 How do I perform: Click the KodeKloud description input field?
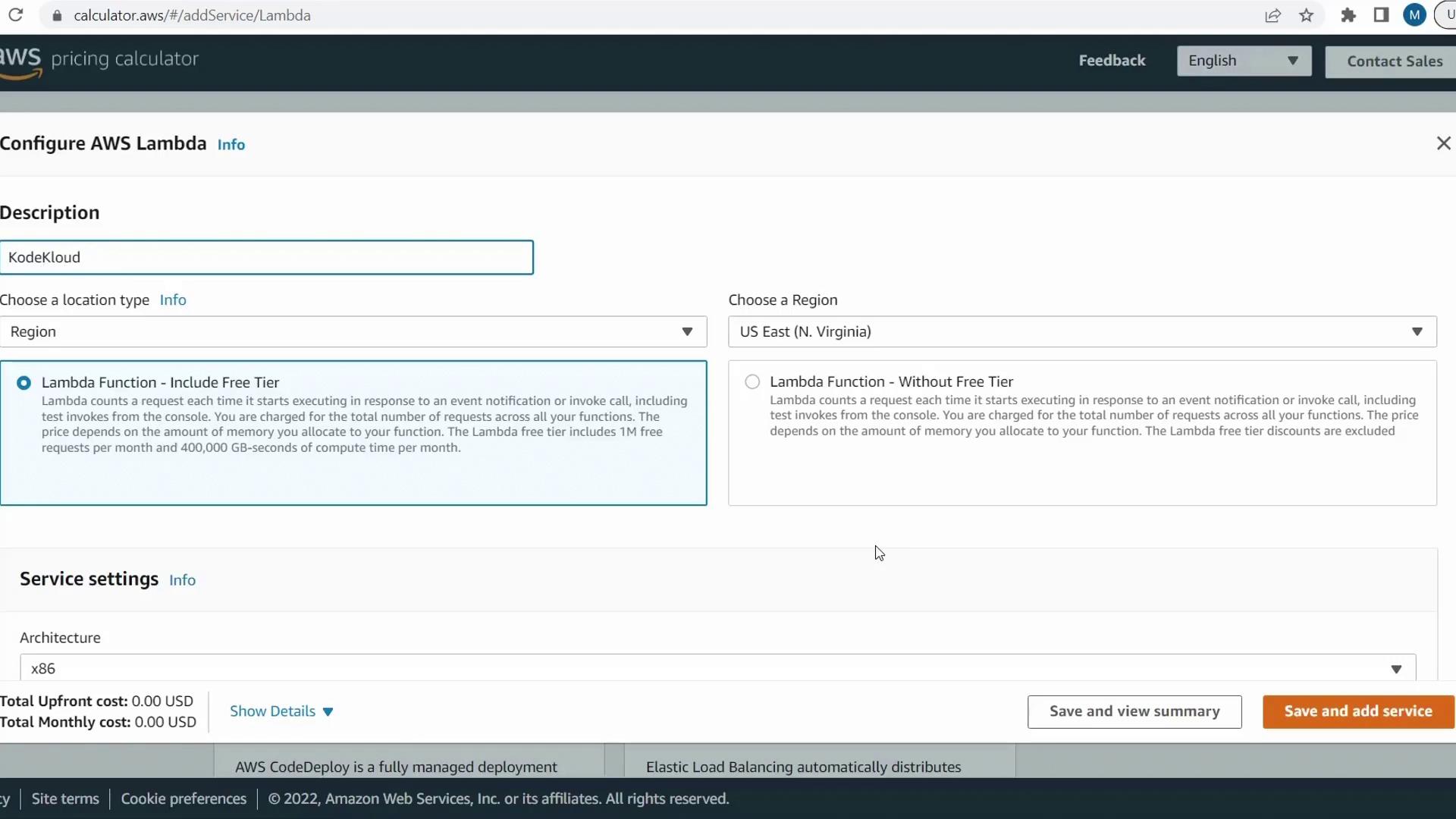pos(267,258)
